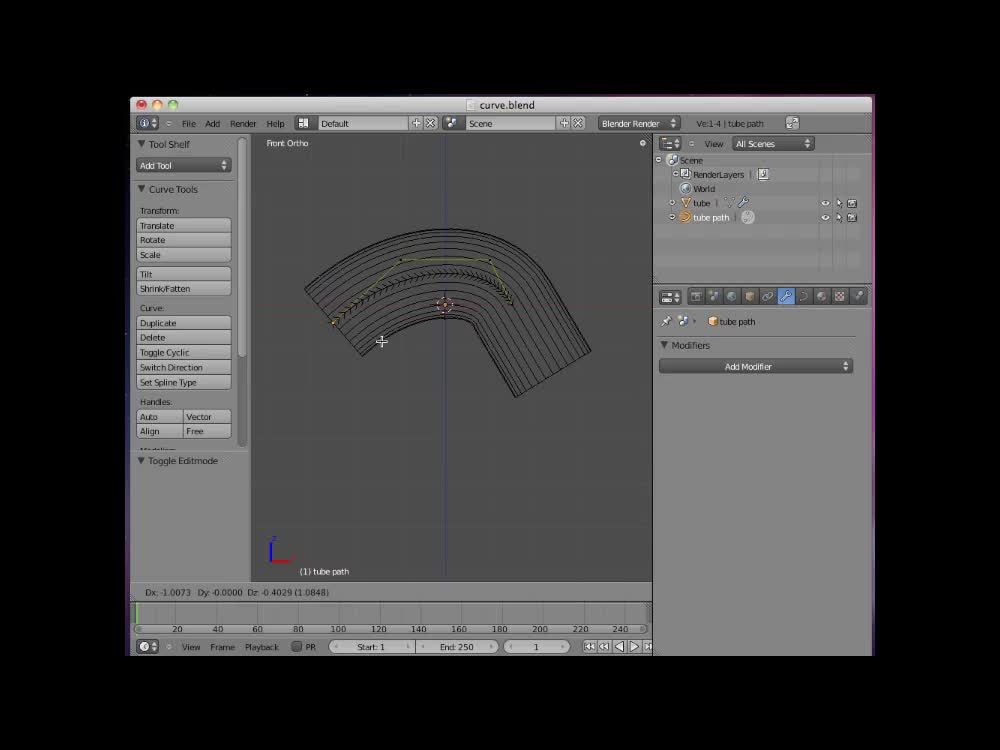Click the Texture properties tab (checkered icon)
This screenshot has height=750, width=1000.
pyautogui.click(x=839, y=296)
